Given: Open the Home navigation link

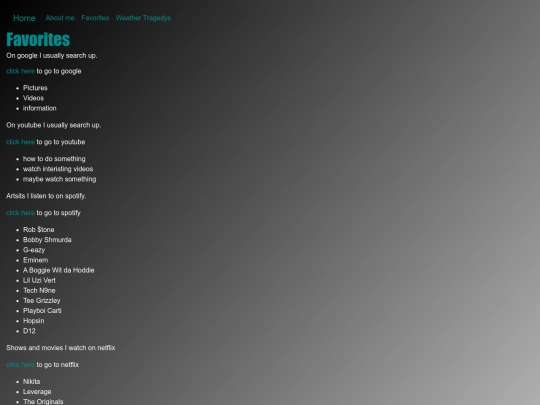Looking at the screenshot, I should tap(24, 18).
